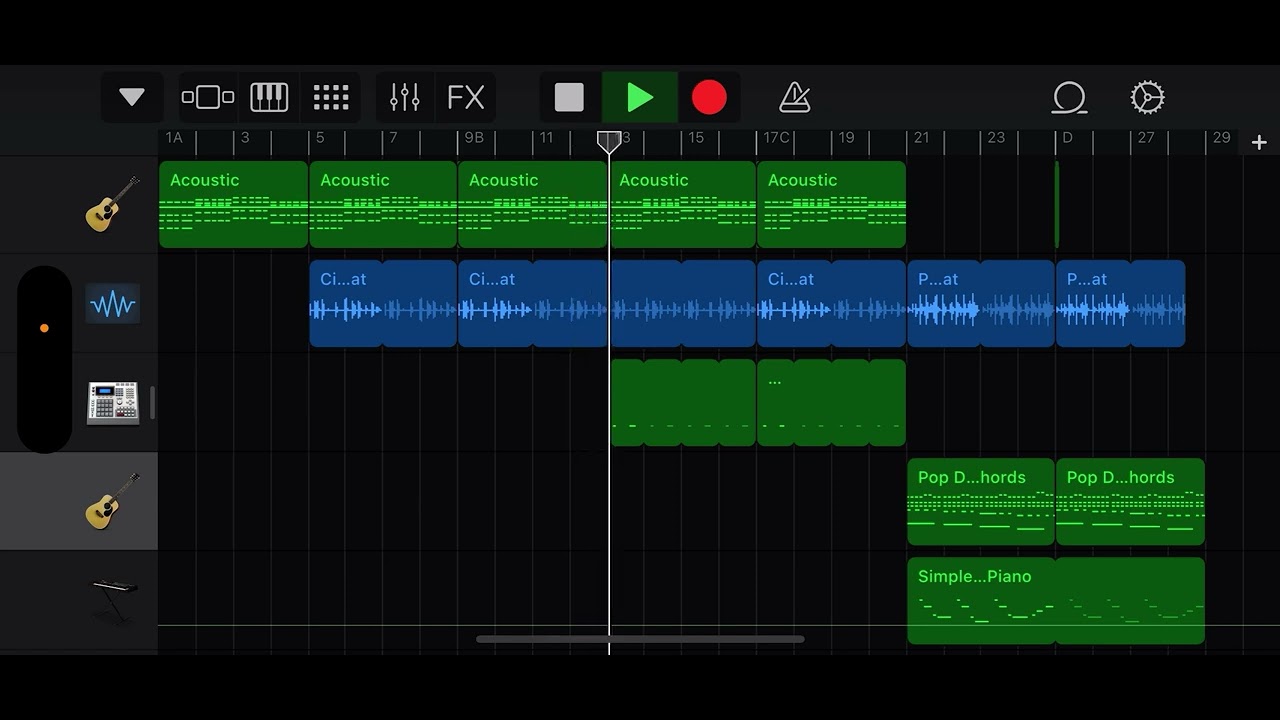Viewport: 1280px width, 720px height.
Task: Select the Ci...at audio region at bar 9B
Action: 532,304
